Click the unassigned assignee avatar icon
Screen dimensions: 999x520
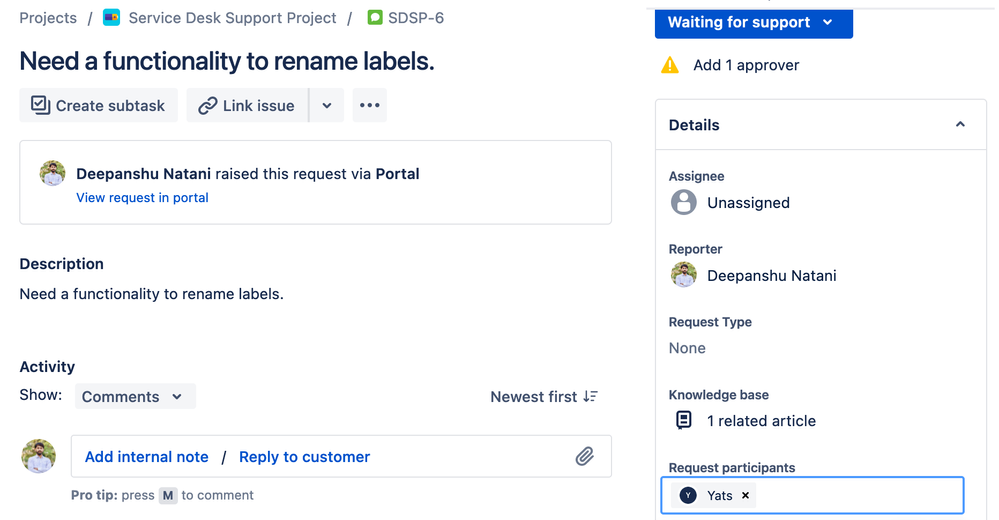684,203
